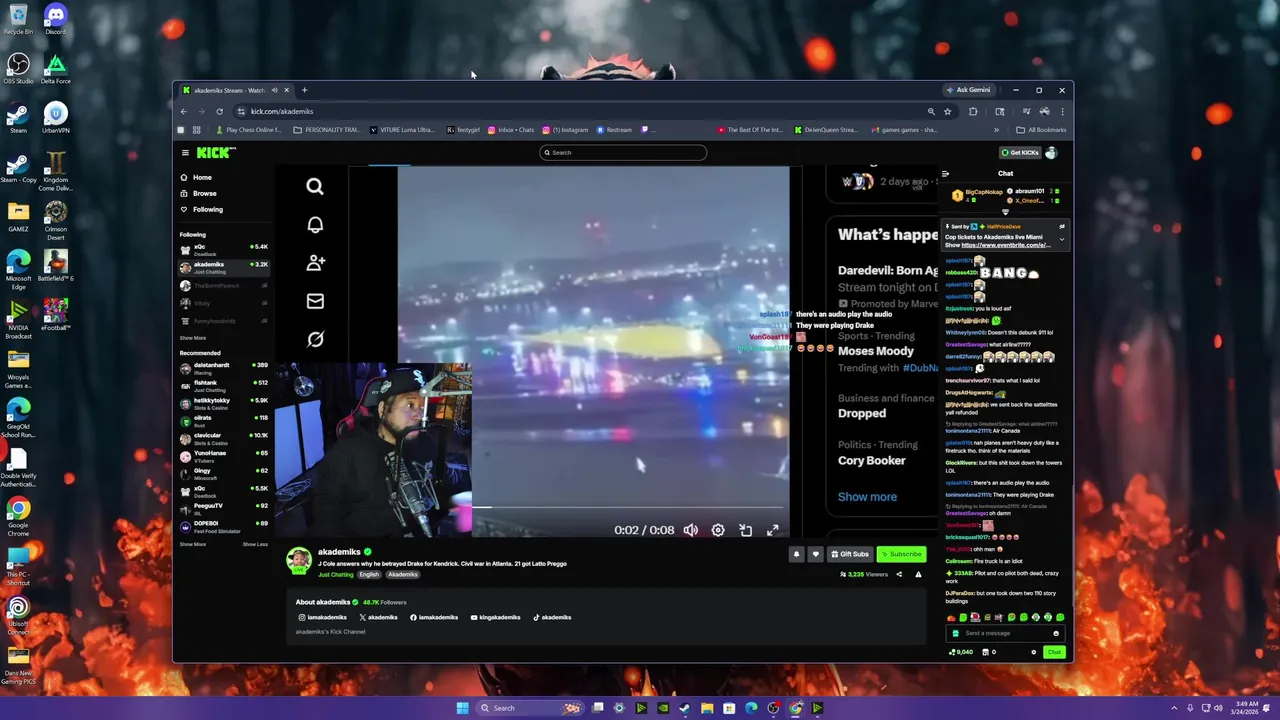The width and height of the screenshot is (1280, 720).
Task: Click the notification bell in the stream video
Action: point(315,225)
